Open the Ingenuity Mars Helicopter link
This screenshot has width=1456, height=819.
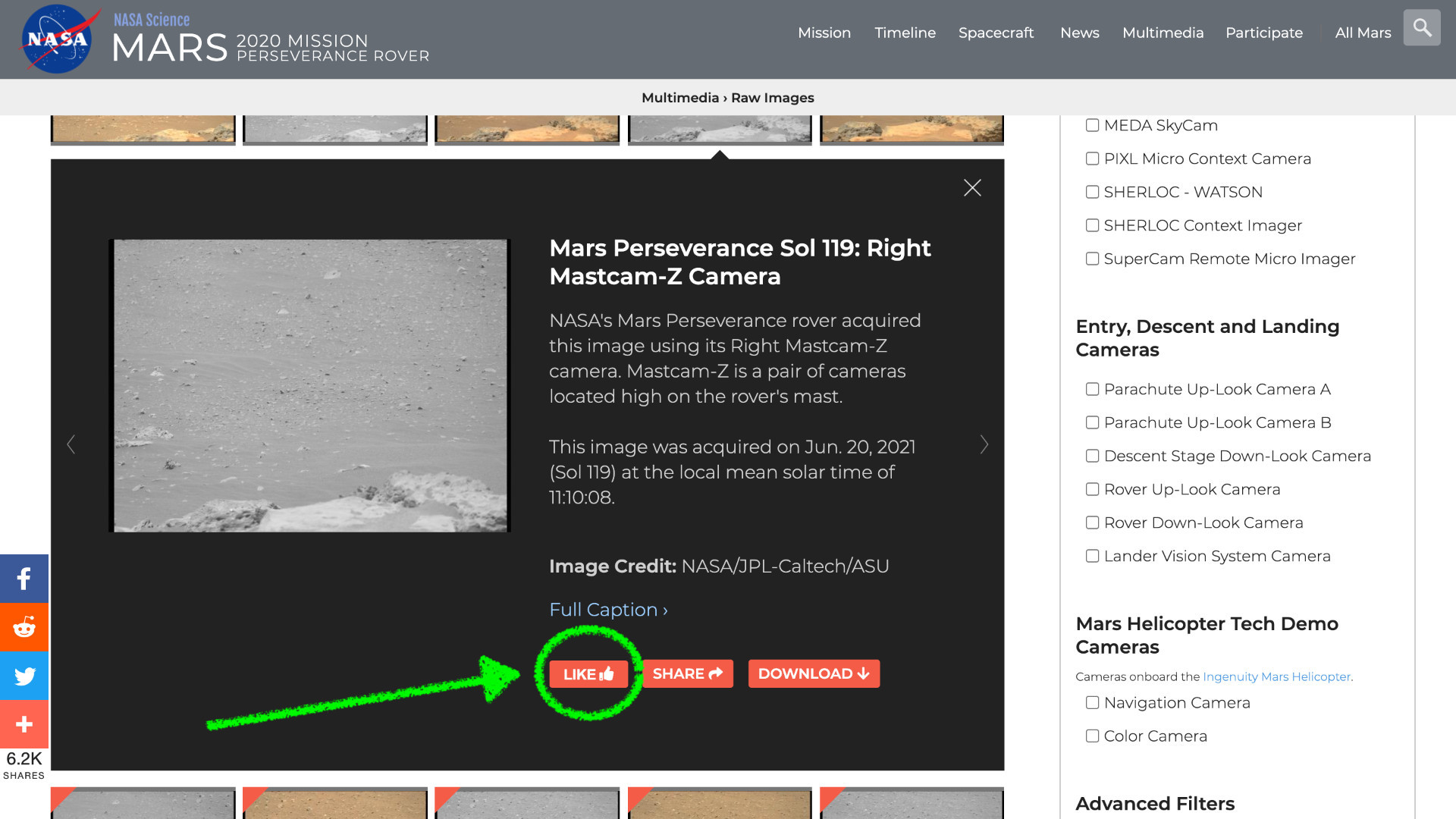[x=1276, y=676]
